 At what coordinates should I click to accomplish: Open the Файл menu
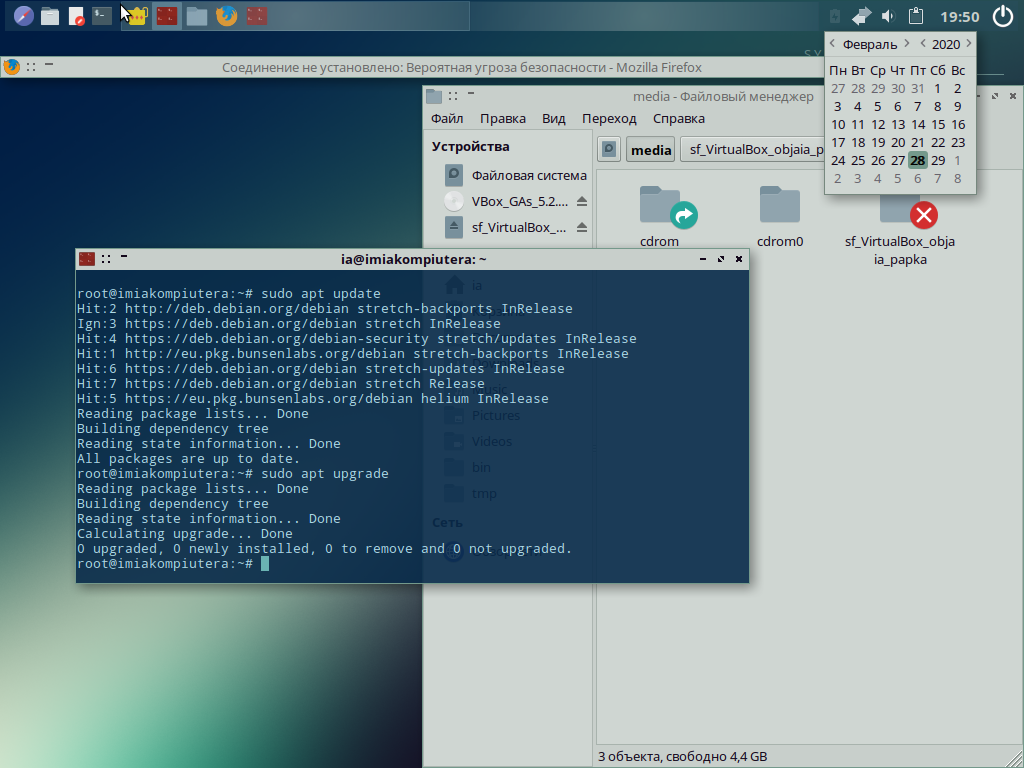click(x=447, y=118)
